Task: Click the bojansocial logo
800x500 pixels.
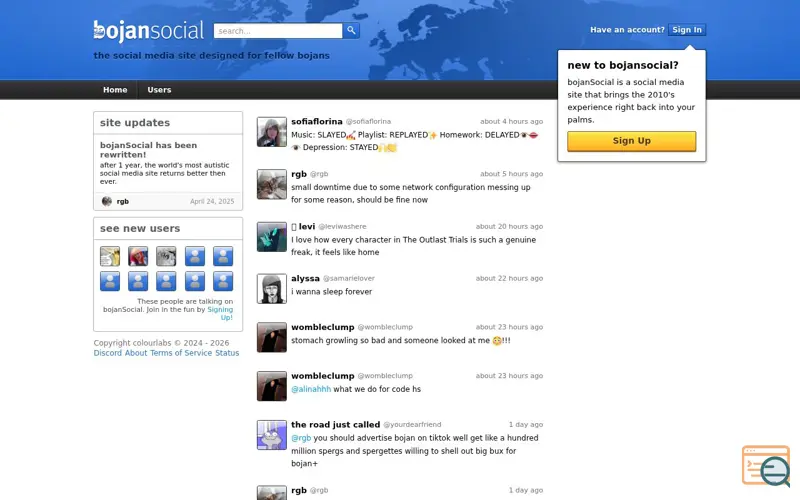Action: click(148, 31)
